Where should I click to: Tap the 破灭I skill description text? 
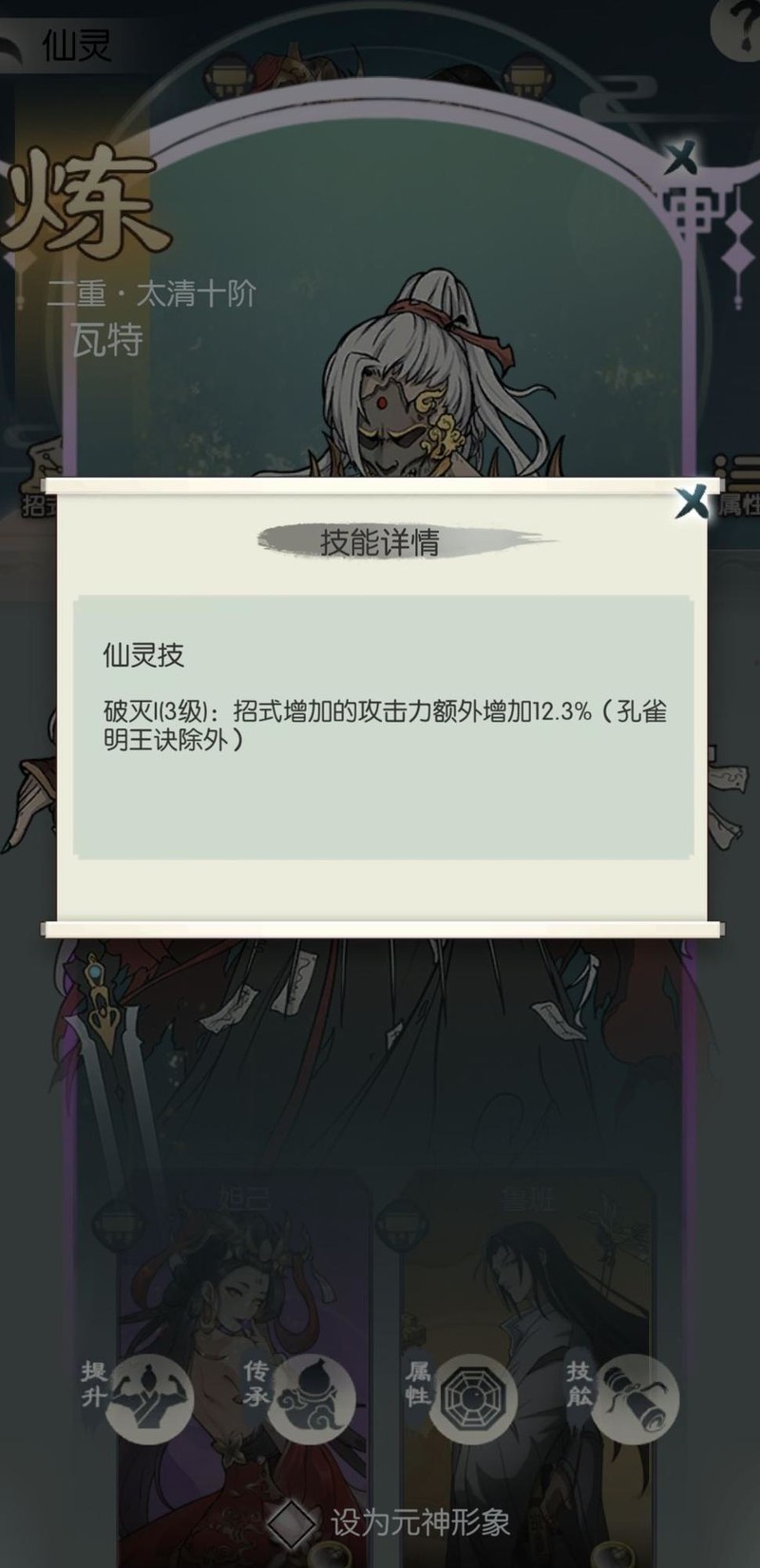tap(385, 725)
